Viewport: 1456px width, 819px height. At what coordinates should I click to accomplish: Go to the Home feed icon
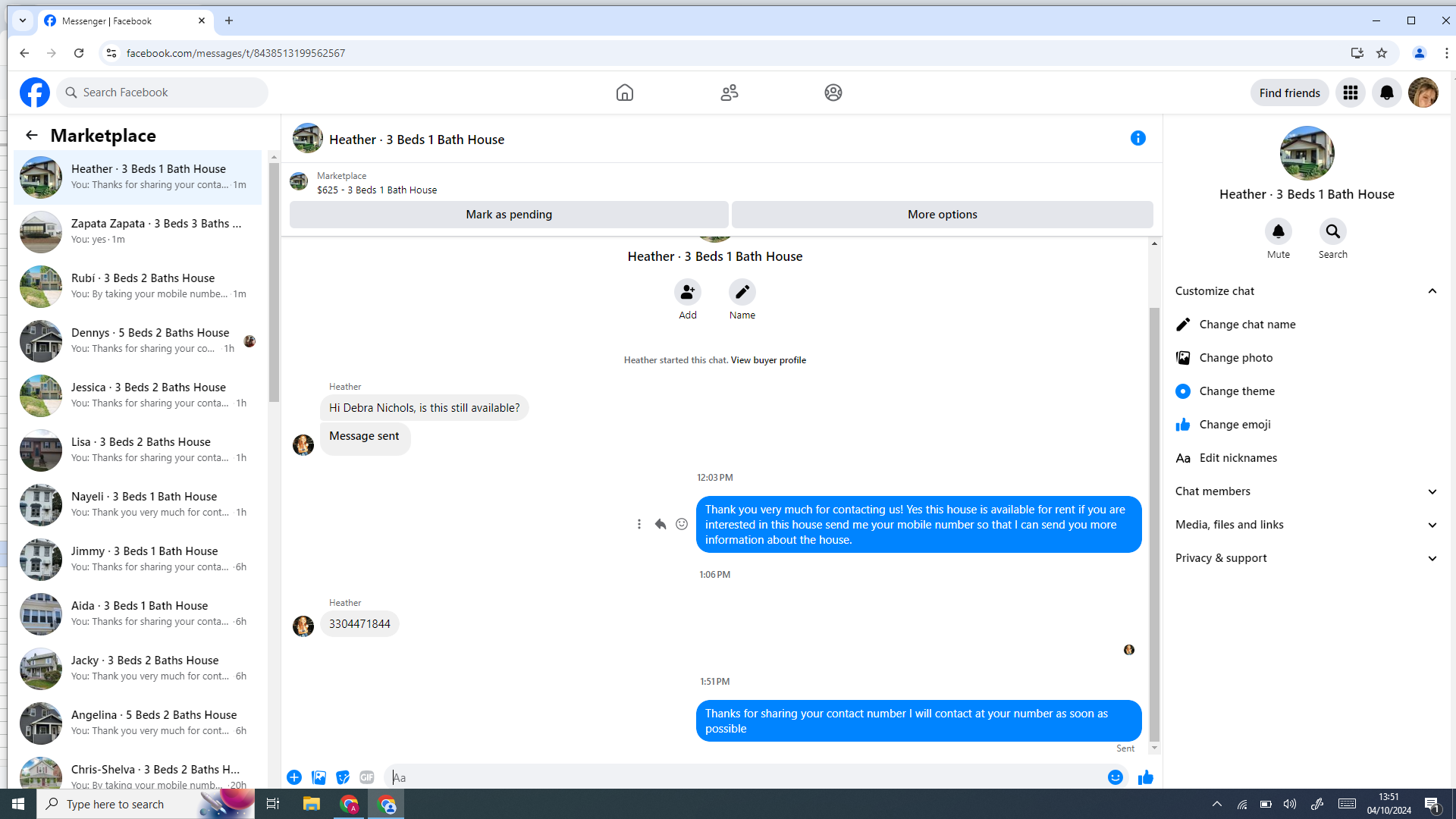tap(625, 93)
